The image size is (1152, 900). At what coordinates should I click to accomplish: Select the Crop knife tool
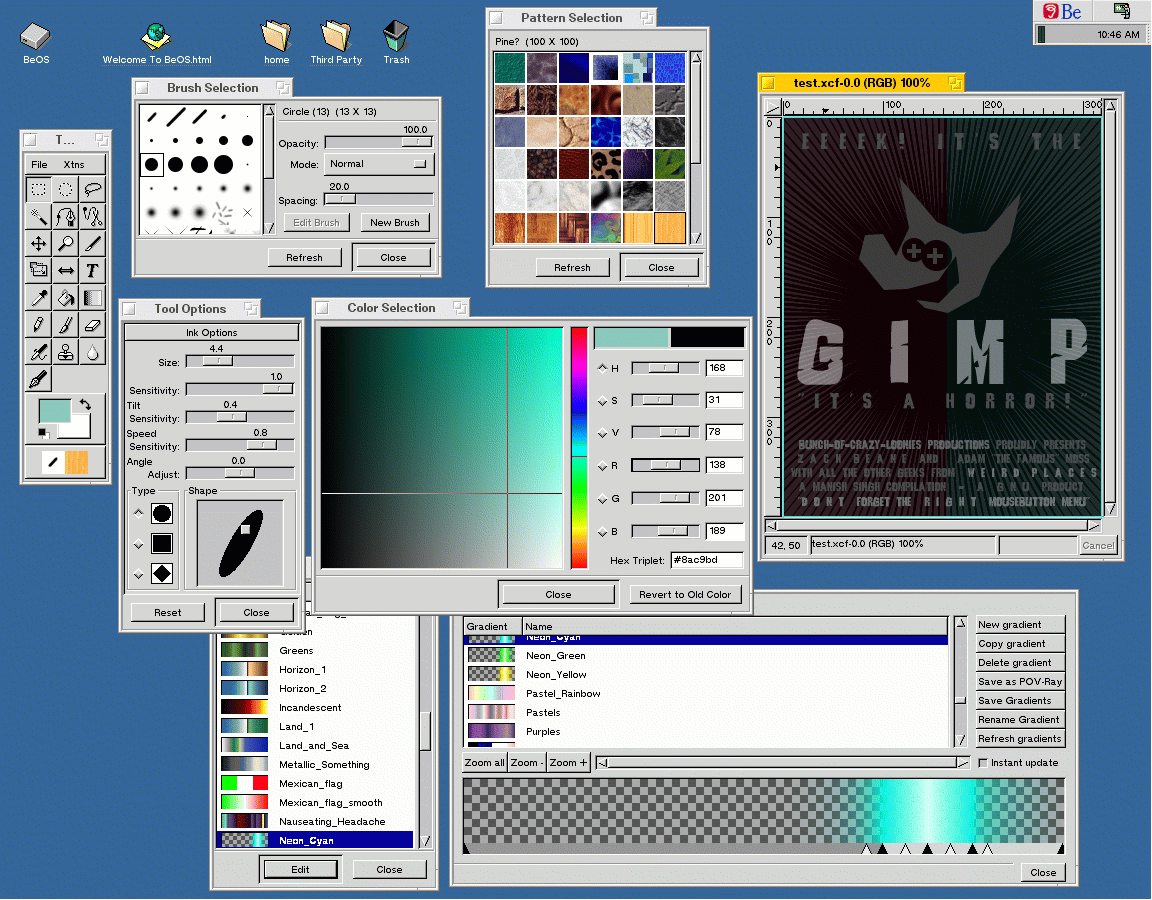(x=93, y=244)
